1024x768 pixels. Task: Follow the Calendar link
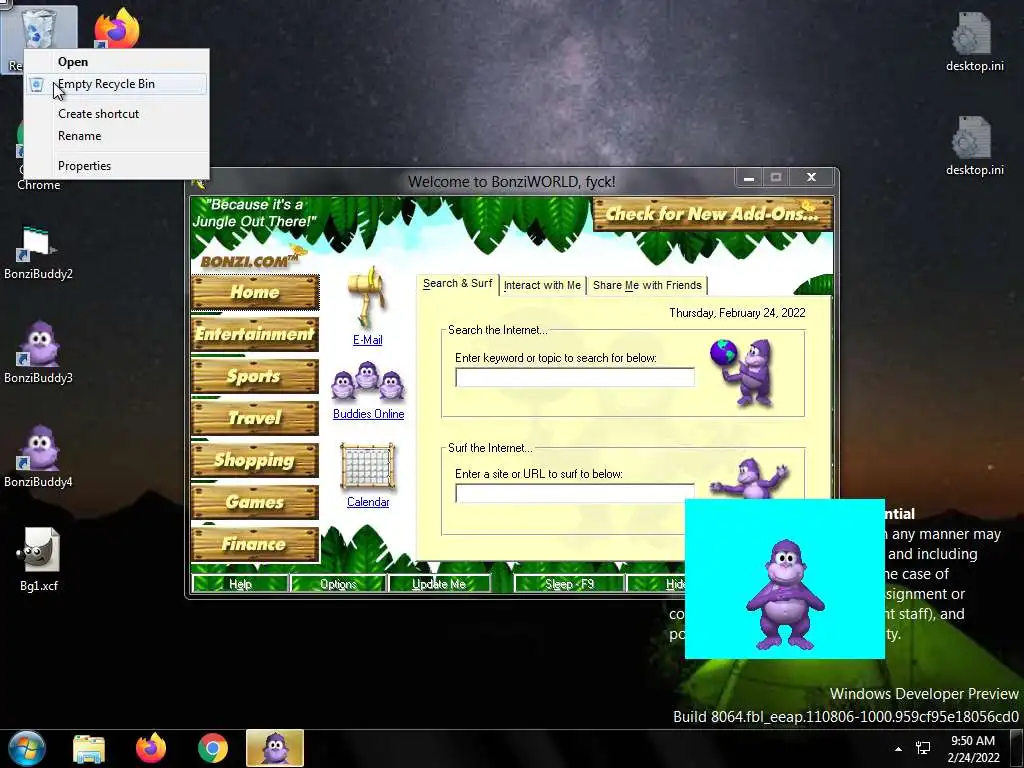click(368, 502)
